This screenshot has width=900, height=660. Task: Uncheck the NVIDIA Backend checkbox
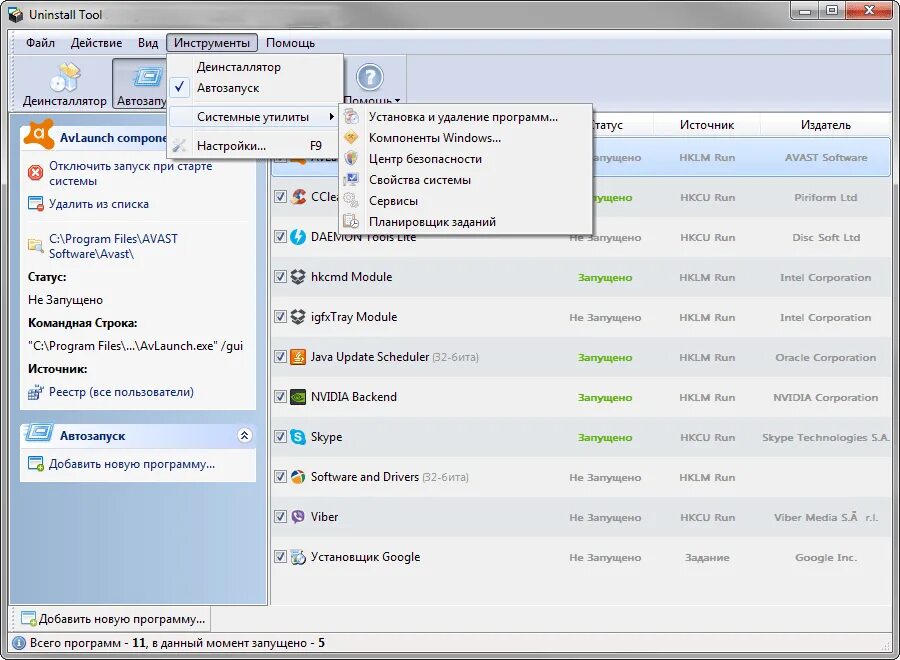click(280, 397)
